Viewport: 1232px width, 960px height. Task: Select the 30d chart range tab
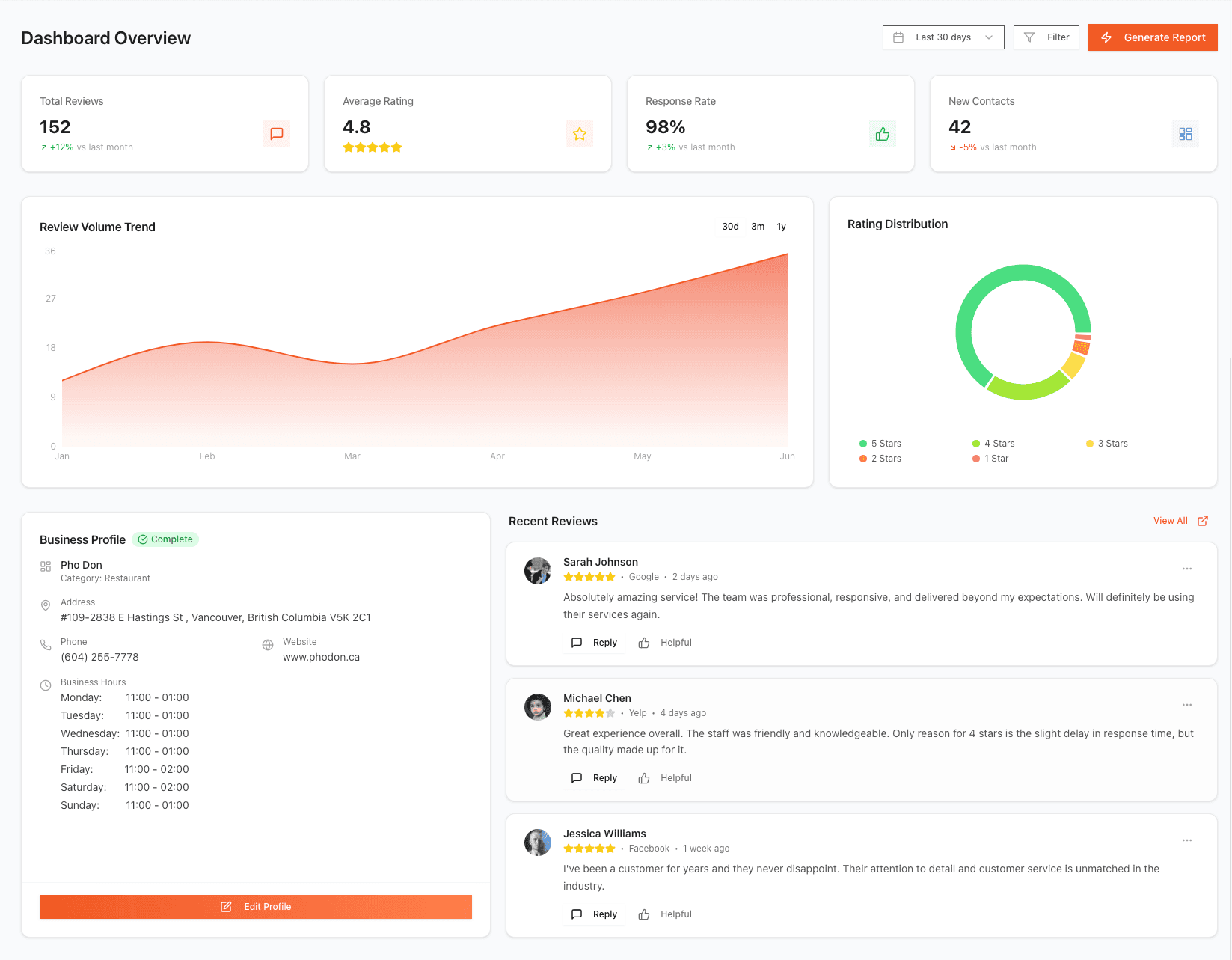click(730, 227)
